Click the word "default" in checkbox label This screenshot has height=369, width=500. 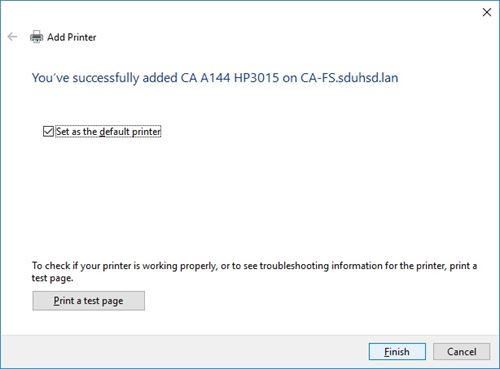coord(114,131)
